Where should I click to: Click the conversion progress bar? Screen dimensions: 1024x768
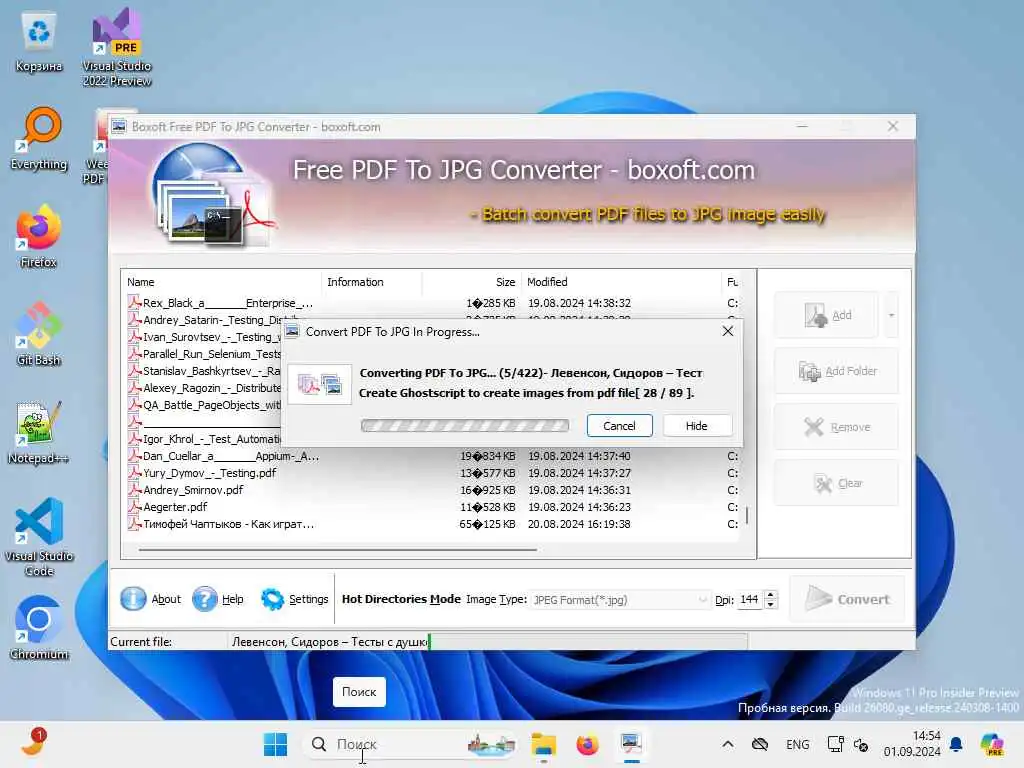click(464, 426)
